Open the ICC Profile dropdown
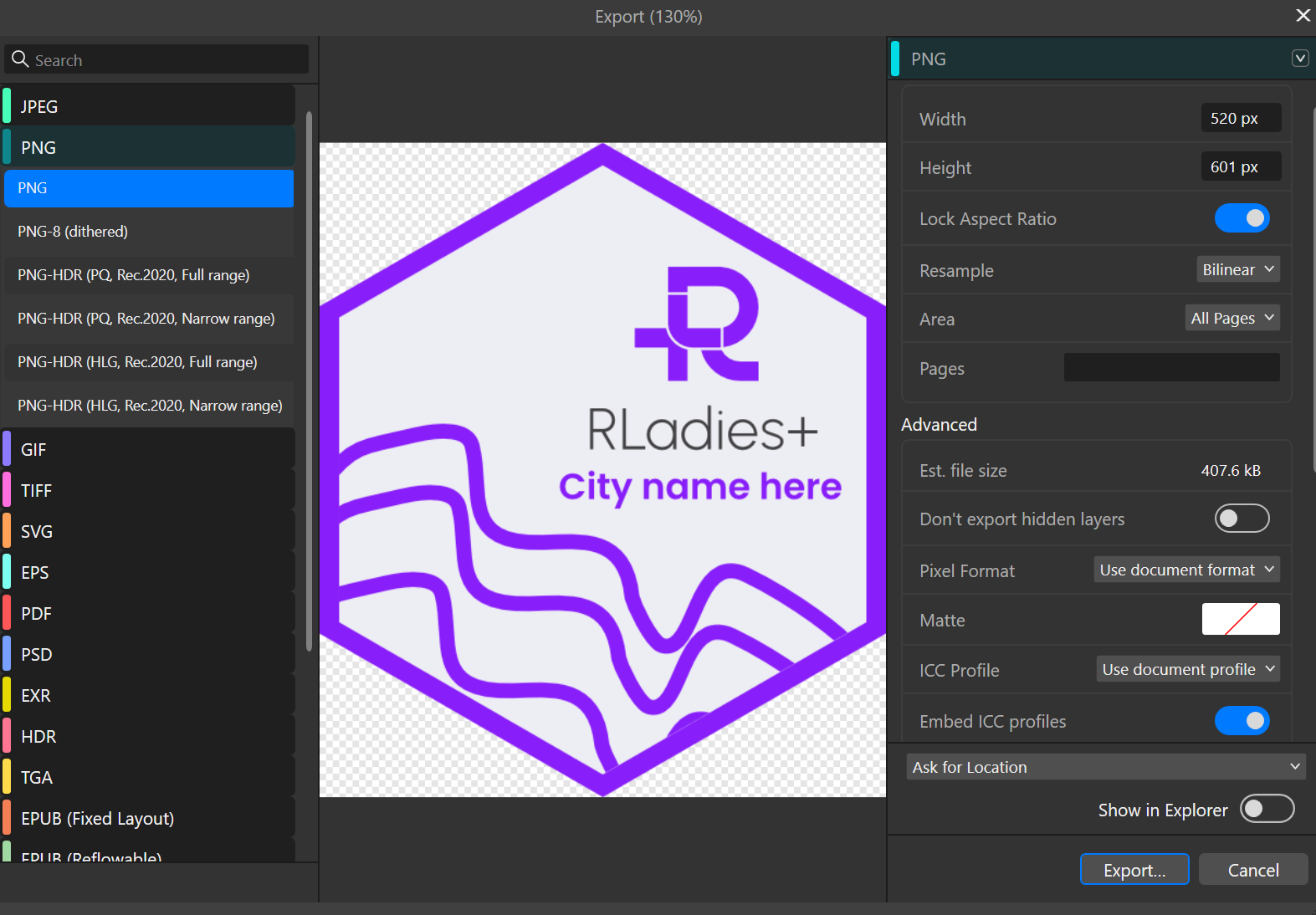 (x=1188, y=669)
